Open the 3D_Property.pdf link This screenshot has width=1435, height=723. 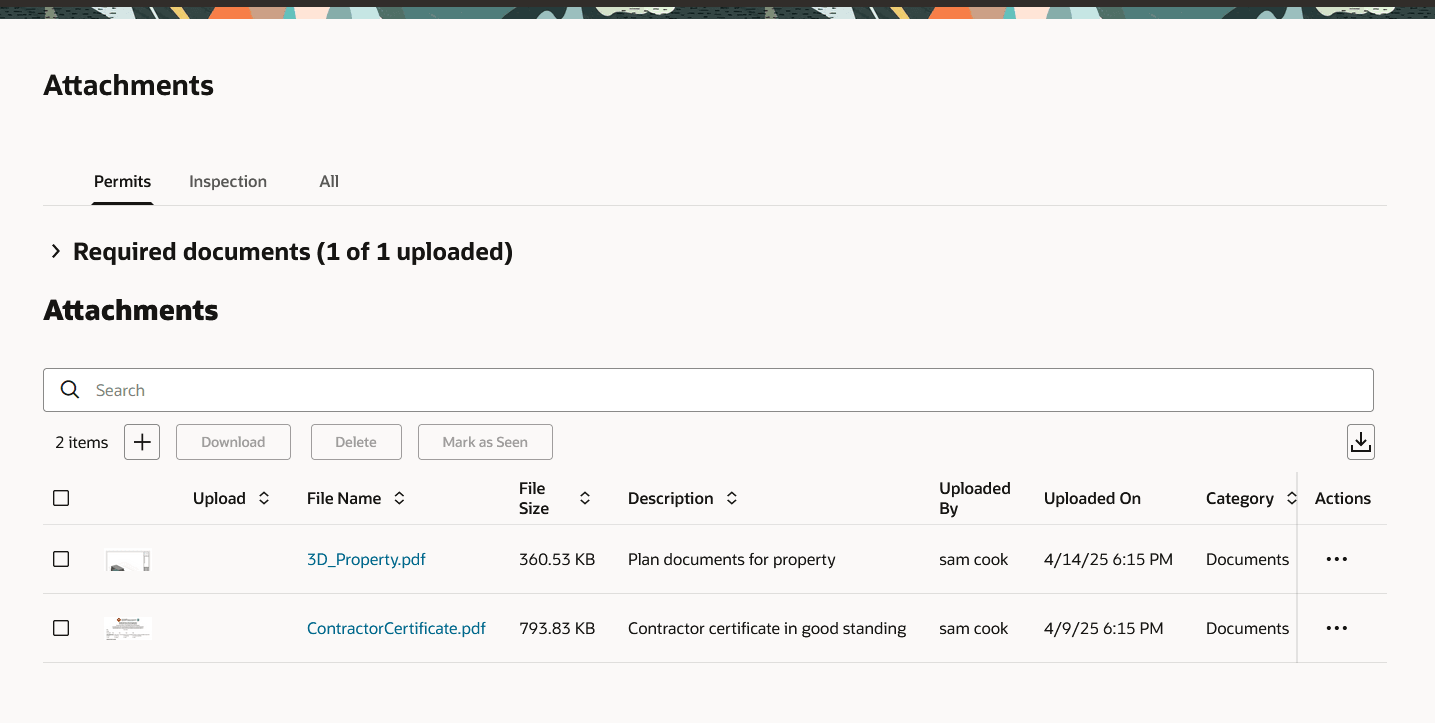click(366, 559)
